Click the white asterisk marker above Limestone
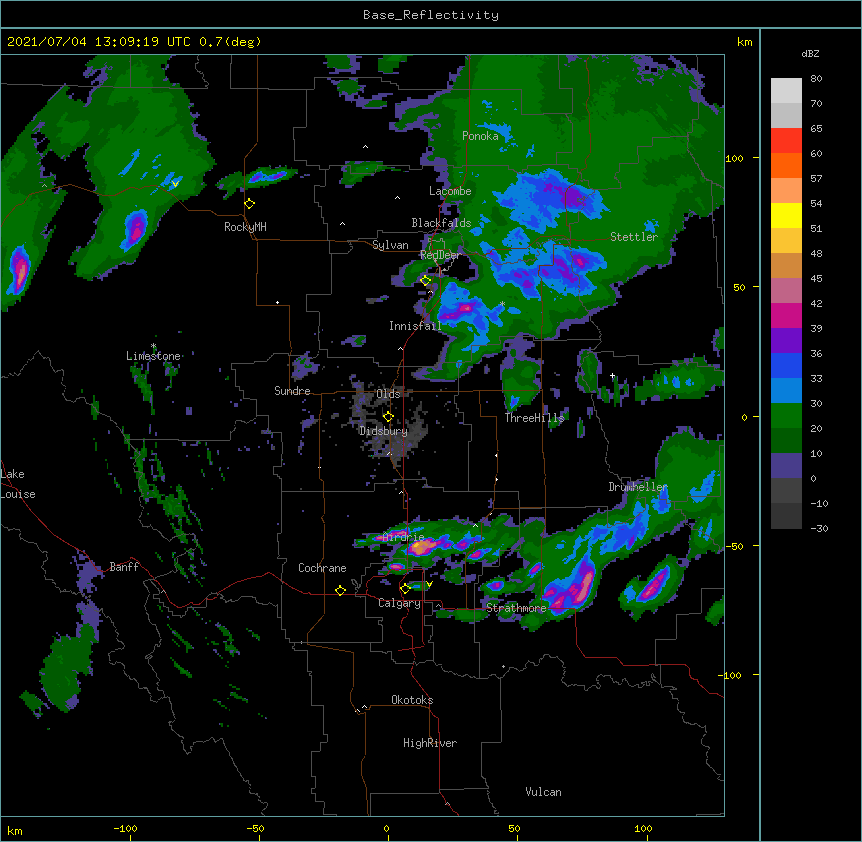 click(x=153, y=346)
